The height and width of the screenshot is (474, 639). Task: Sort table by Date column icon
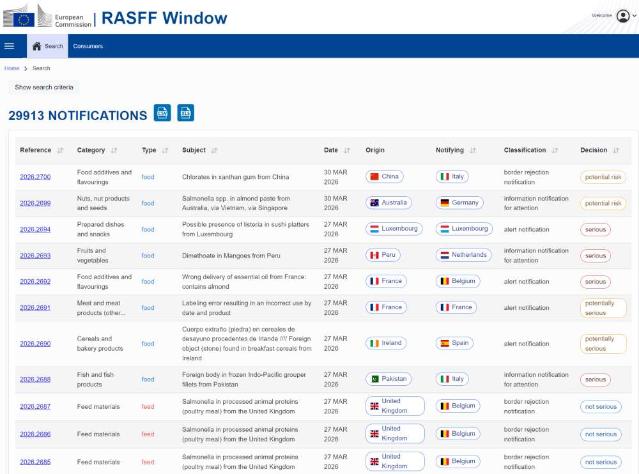point(347,151)
